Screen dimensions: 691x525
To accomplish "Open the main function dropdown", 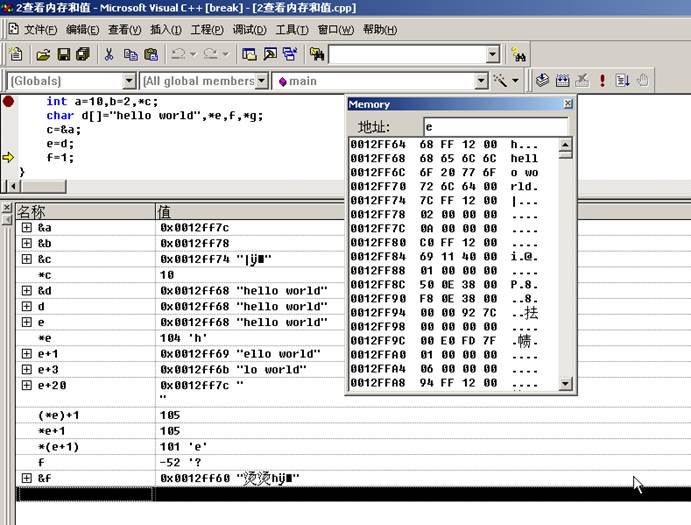I will 480,81.
